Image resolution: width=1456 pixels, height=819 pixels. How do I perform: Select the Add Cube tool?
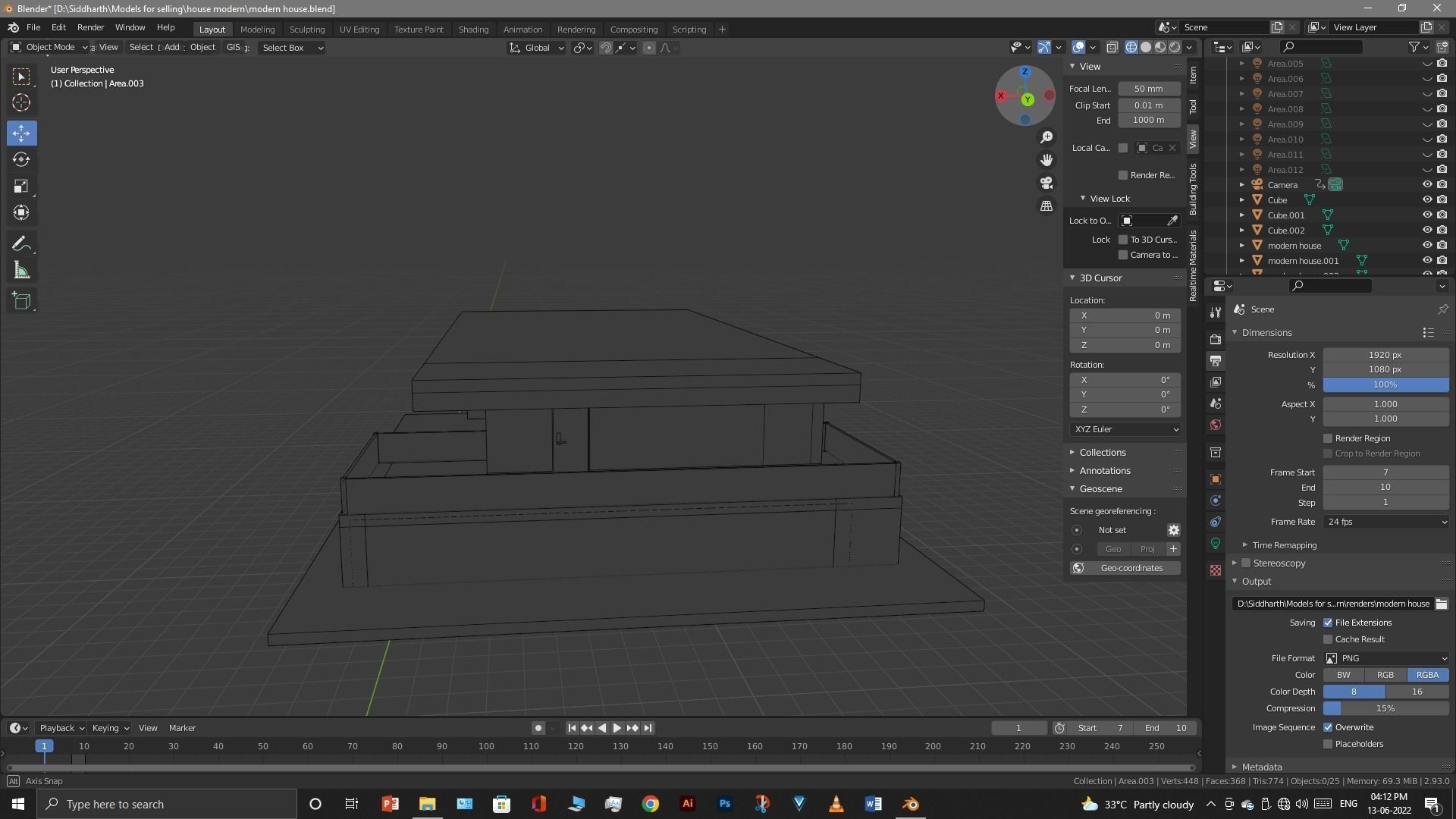click(21, 300)
